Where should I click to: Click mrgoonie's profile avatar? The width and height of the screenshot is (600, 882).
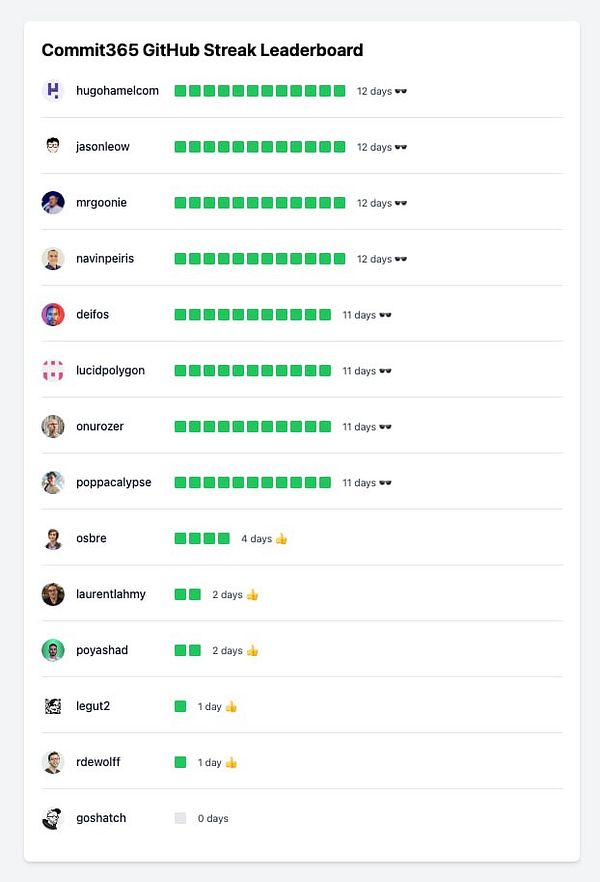point(53,202)
